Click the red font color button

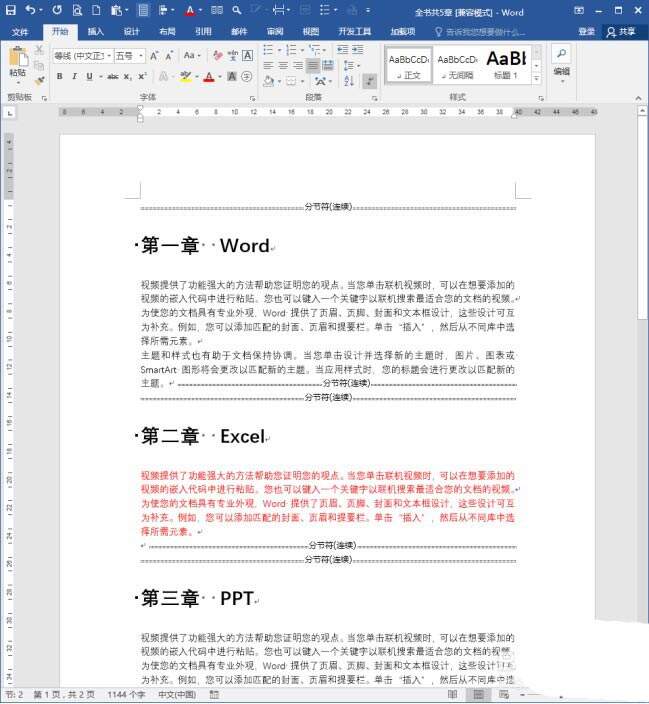pos(209,77)
